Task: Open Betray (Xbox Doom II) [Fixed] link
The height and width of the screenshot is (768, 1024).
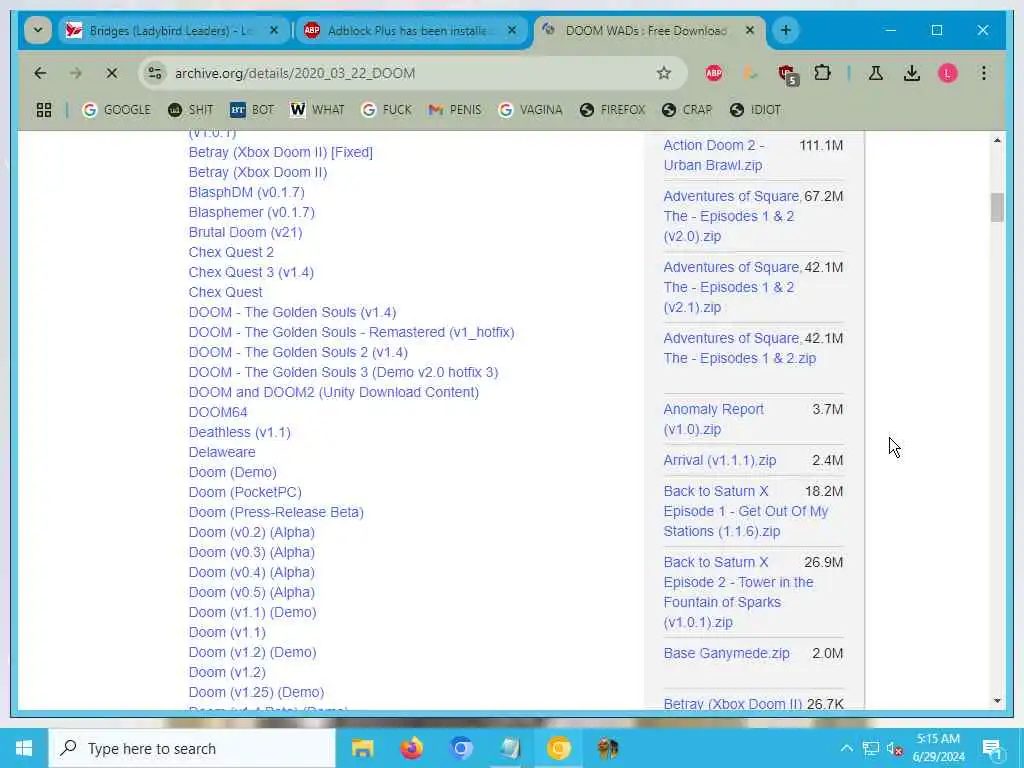Action: pos(281,152)
